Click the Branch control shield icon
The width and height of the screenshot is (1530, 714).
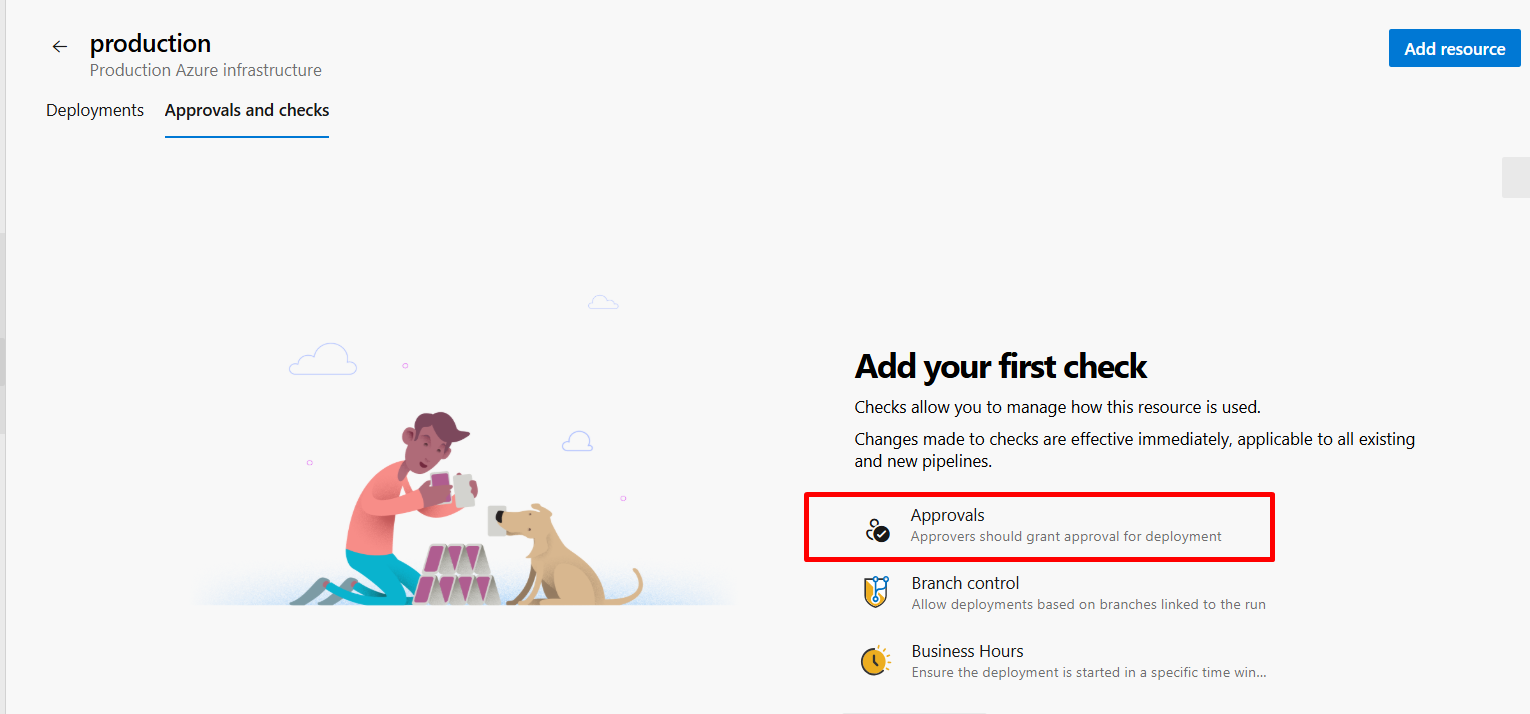point(875,591)
